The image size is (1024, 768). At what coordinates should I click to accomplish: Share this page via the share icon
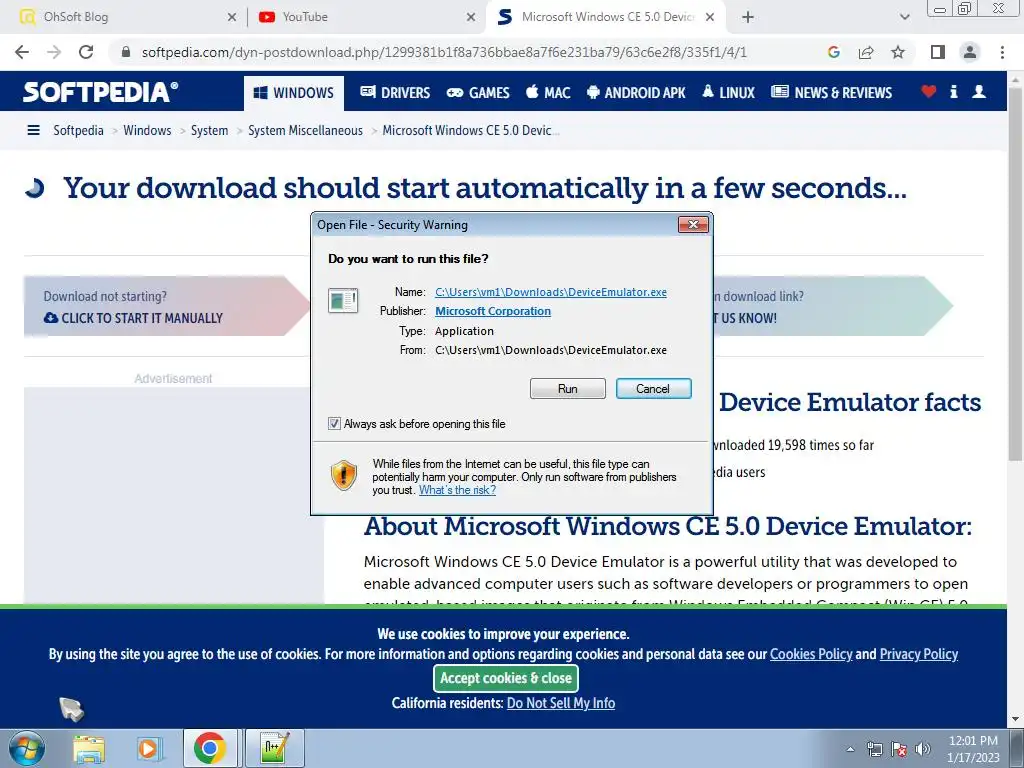866,52
